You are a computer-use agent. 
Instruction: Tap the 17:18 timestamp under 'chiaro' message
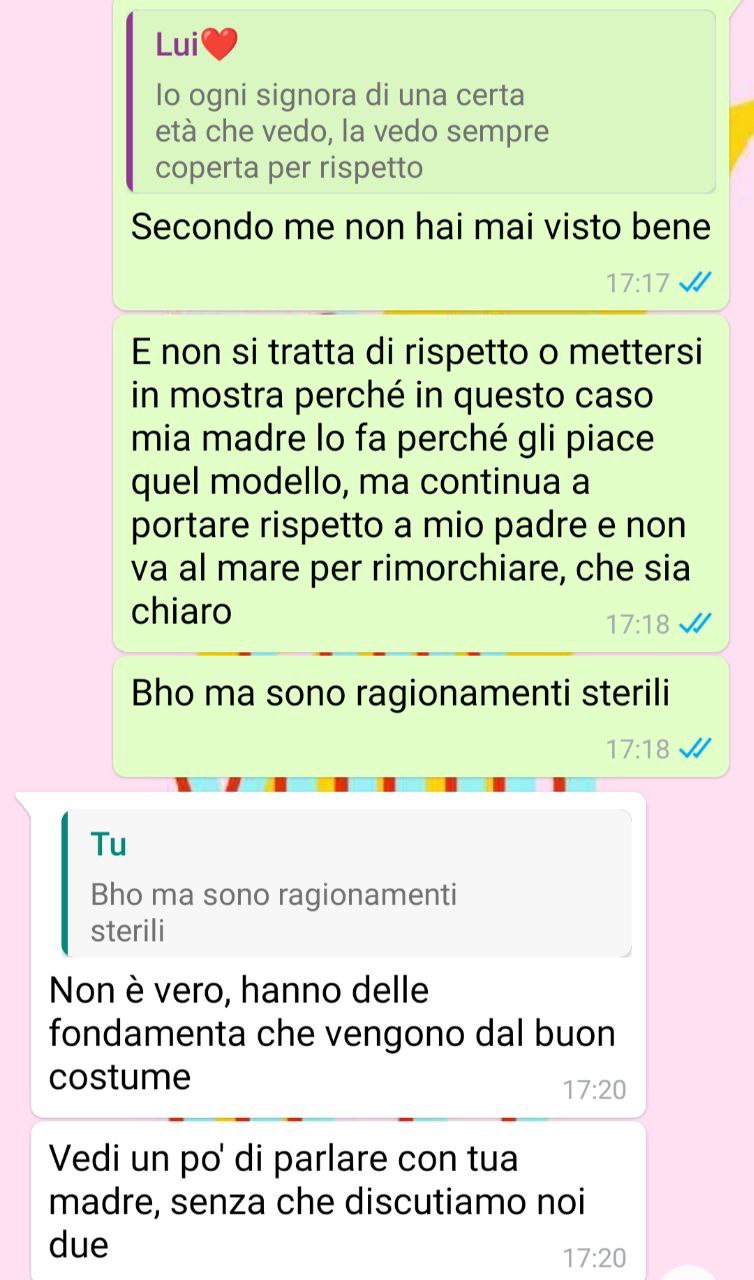636,626
